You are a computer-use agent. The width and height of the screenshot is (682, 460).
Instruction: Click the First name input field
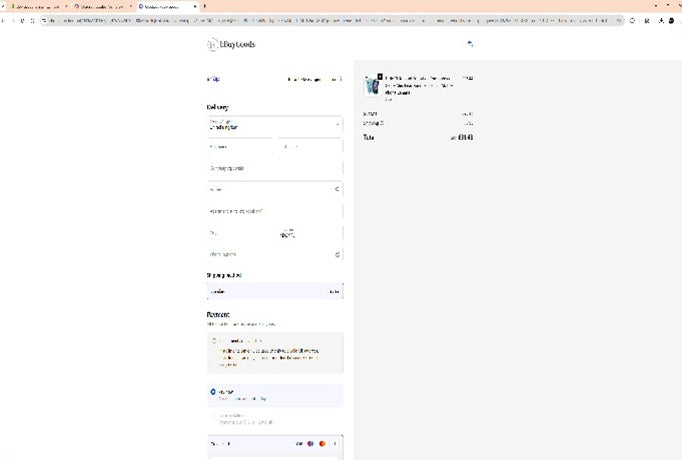tap(240, 146)
